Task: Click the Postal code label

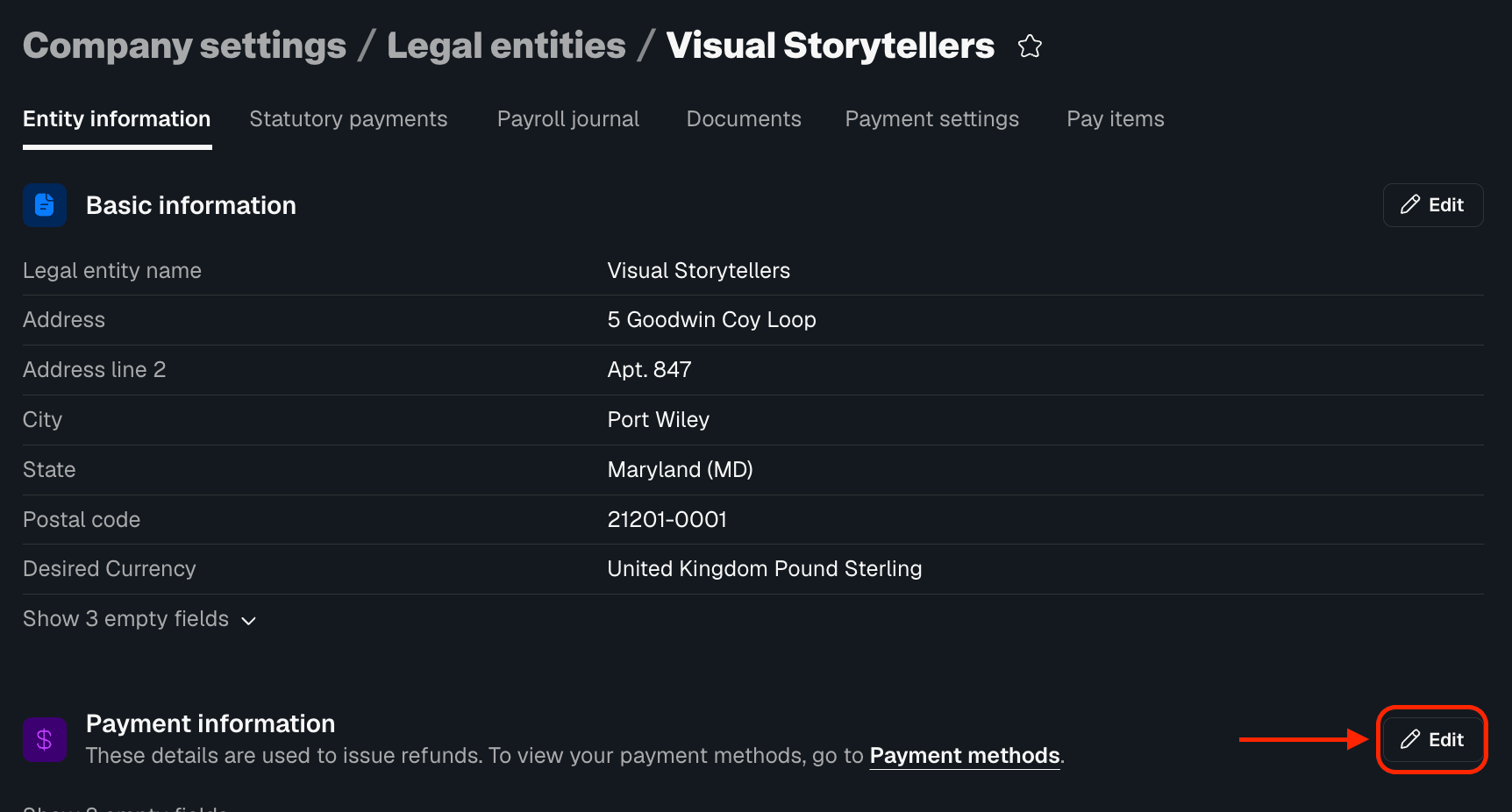Action: click(82, 520)
